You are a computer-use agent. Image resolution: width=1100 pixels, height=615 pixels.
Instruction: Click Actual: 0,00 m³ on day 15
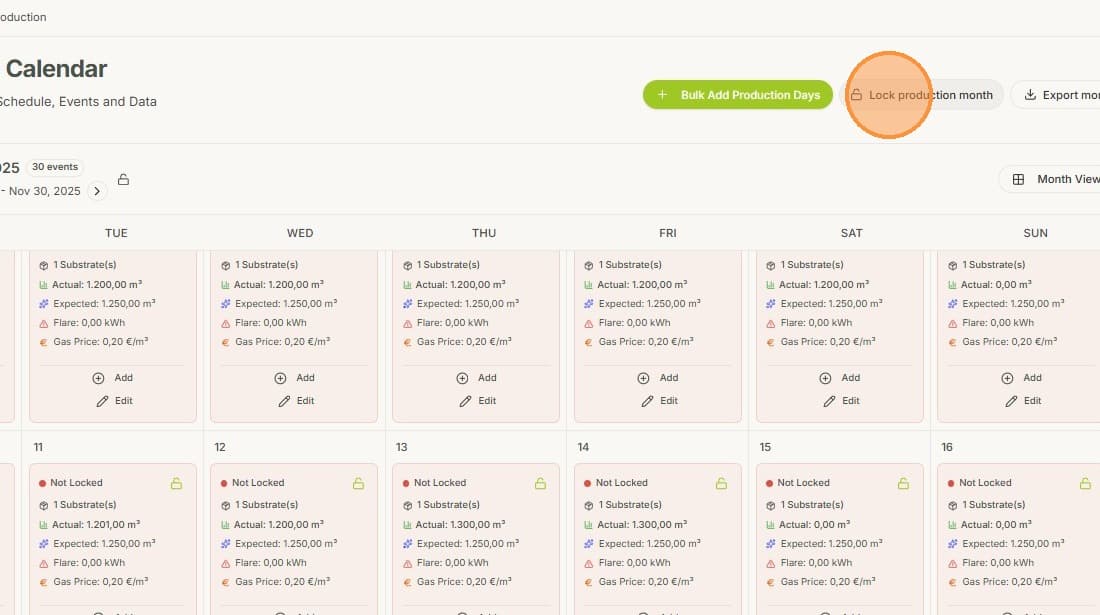(x=814, y=524)
